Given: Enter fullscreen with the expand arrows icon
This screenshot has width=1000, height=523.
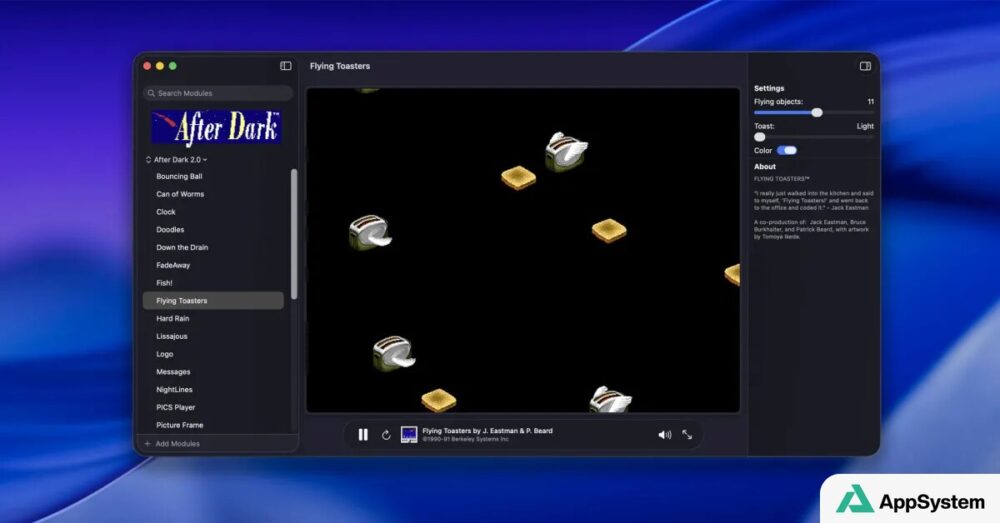Looking at the screenshot, I should pos(687,434).
